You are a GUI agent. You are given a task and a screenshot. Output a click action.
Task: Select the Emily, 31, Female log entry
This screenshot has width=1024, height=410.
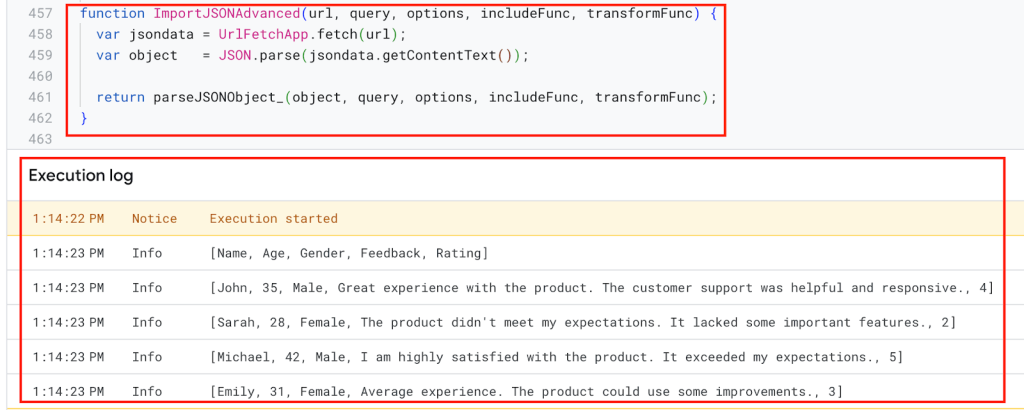512,391
